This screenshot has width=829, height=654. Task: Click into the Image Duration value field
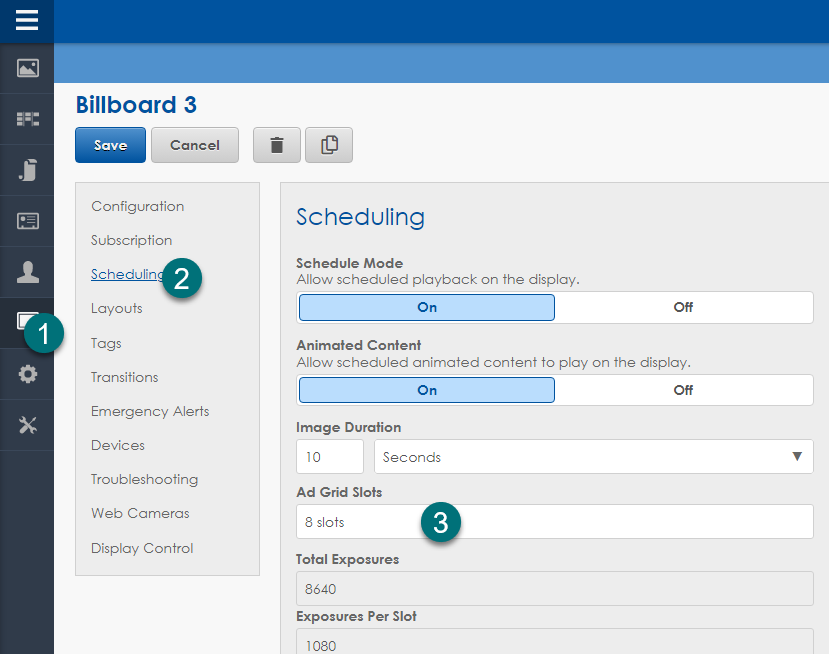coord(329,457)
